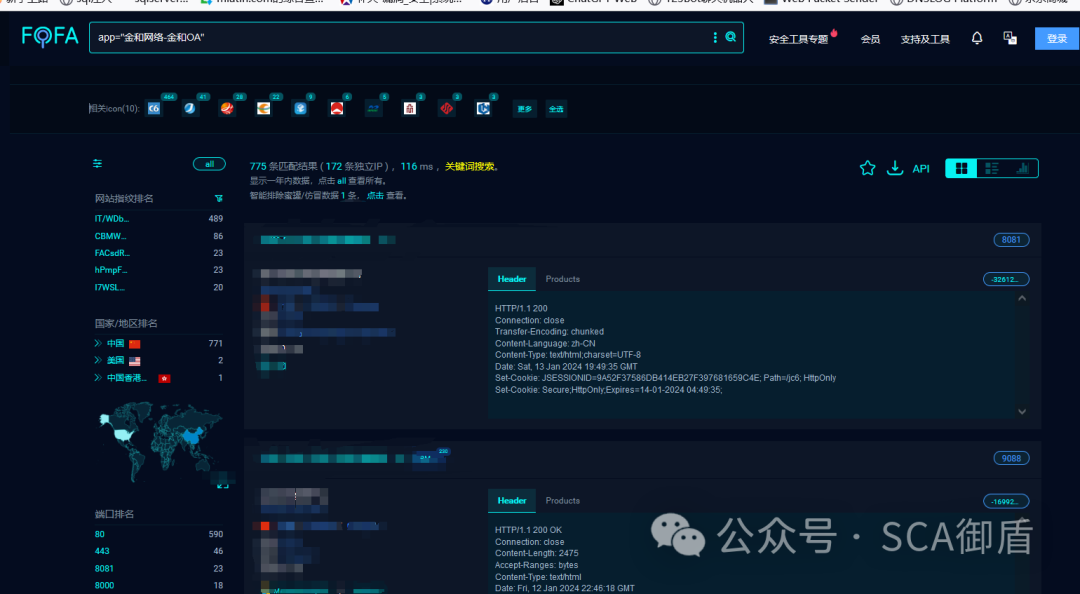Select Header tab in the 8081 result

pos(512,279)
